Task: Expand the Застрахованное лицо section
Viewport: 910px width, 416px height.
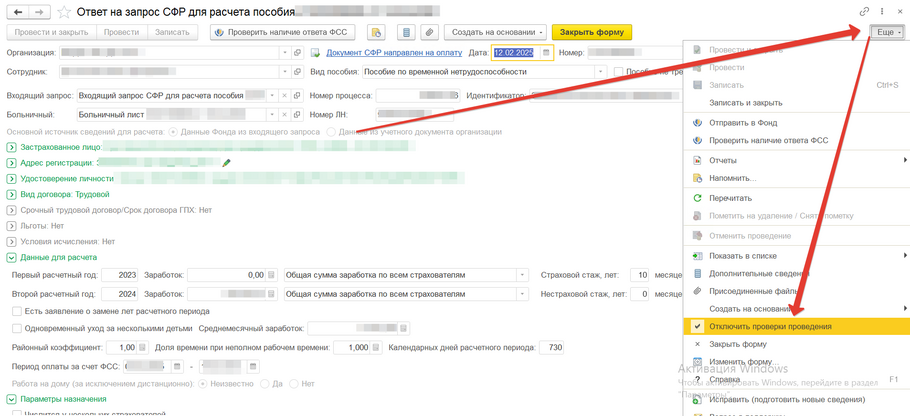Action: point(11,147)
